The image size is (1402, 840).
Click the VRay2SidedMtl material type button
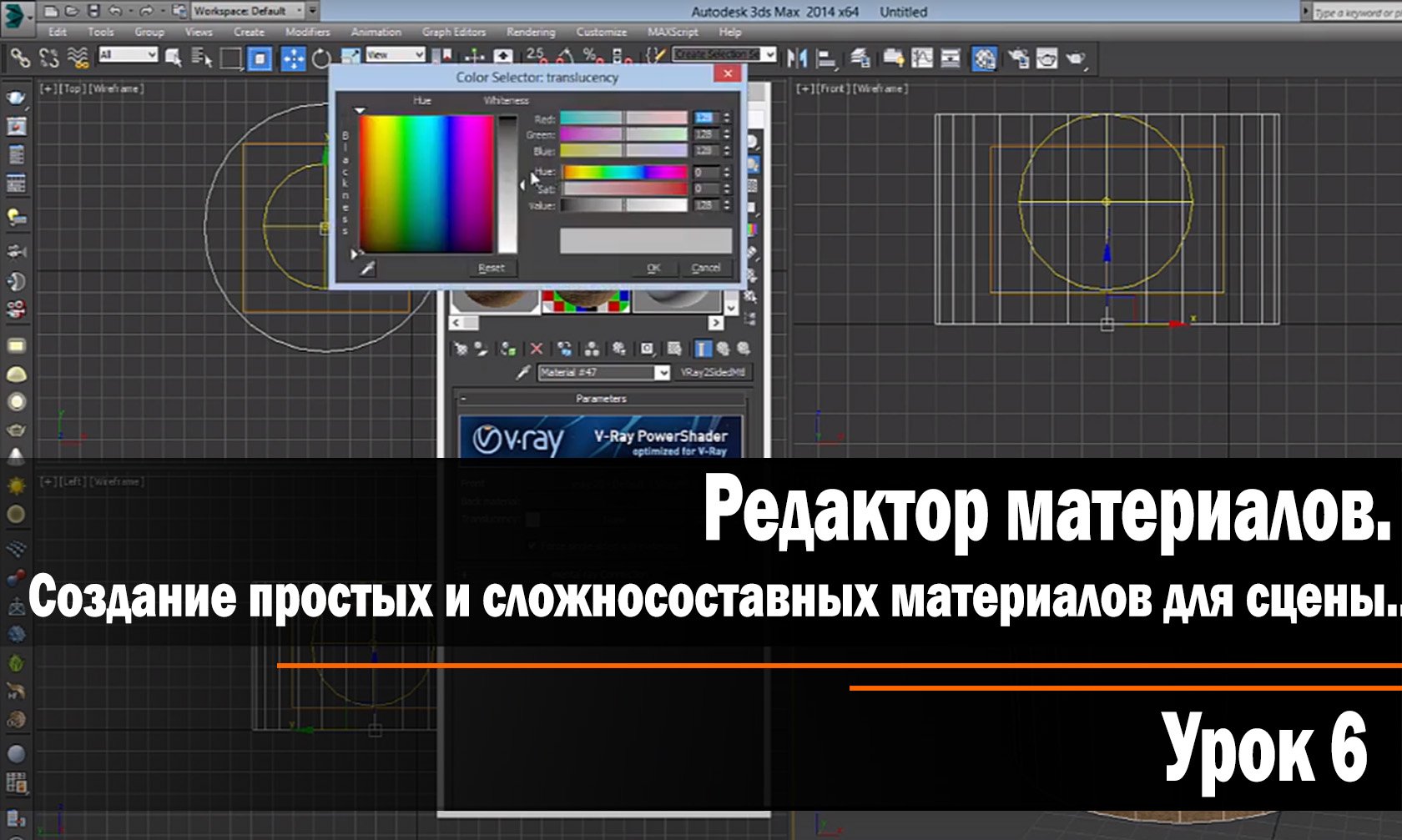[x=713, y=373]
